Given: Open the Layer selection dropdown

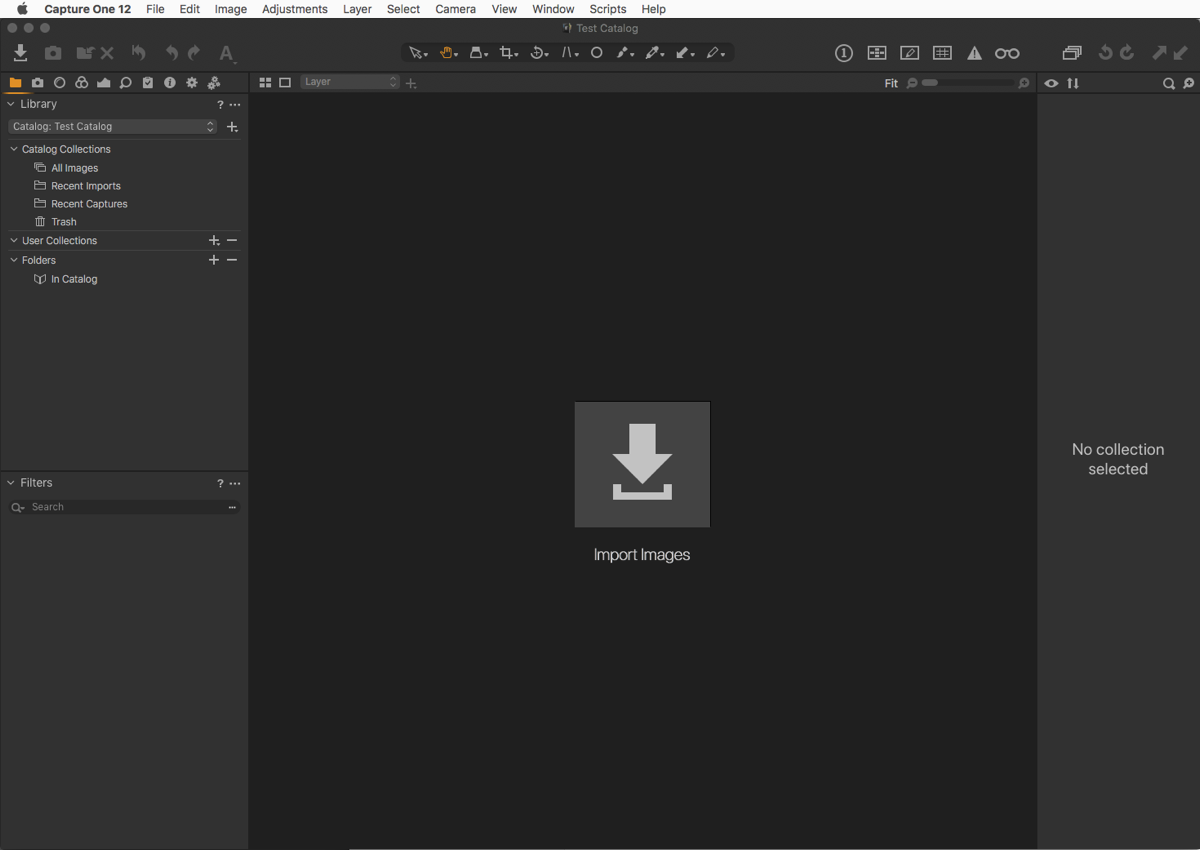Looking at the screenshot, I should [350, 82].
